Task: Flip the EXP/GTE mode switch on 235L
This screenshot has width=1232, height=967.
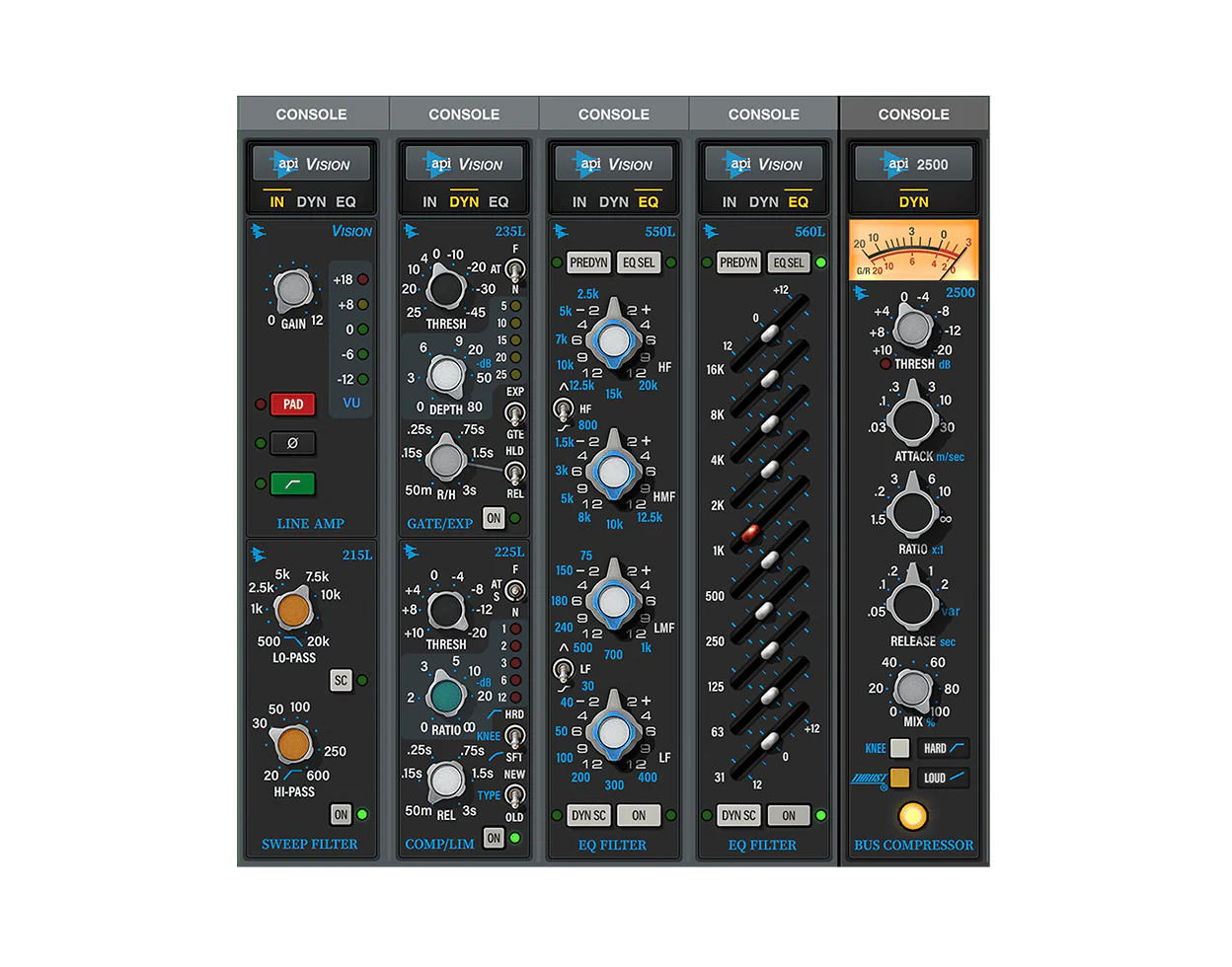Action: 514,413
